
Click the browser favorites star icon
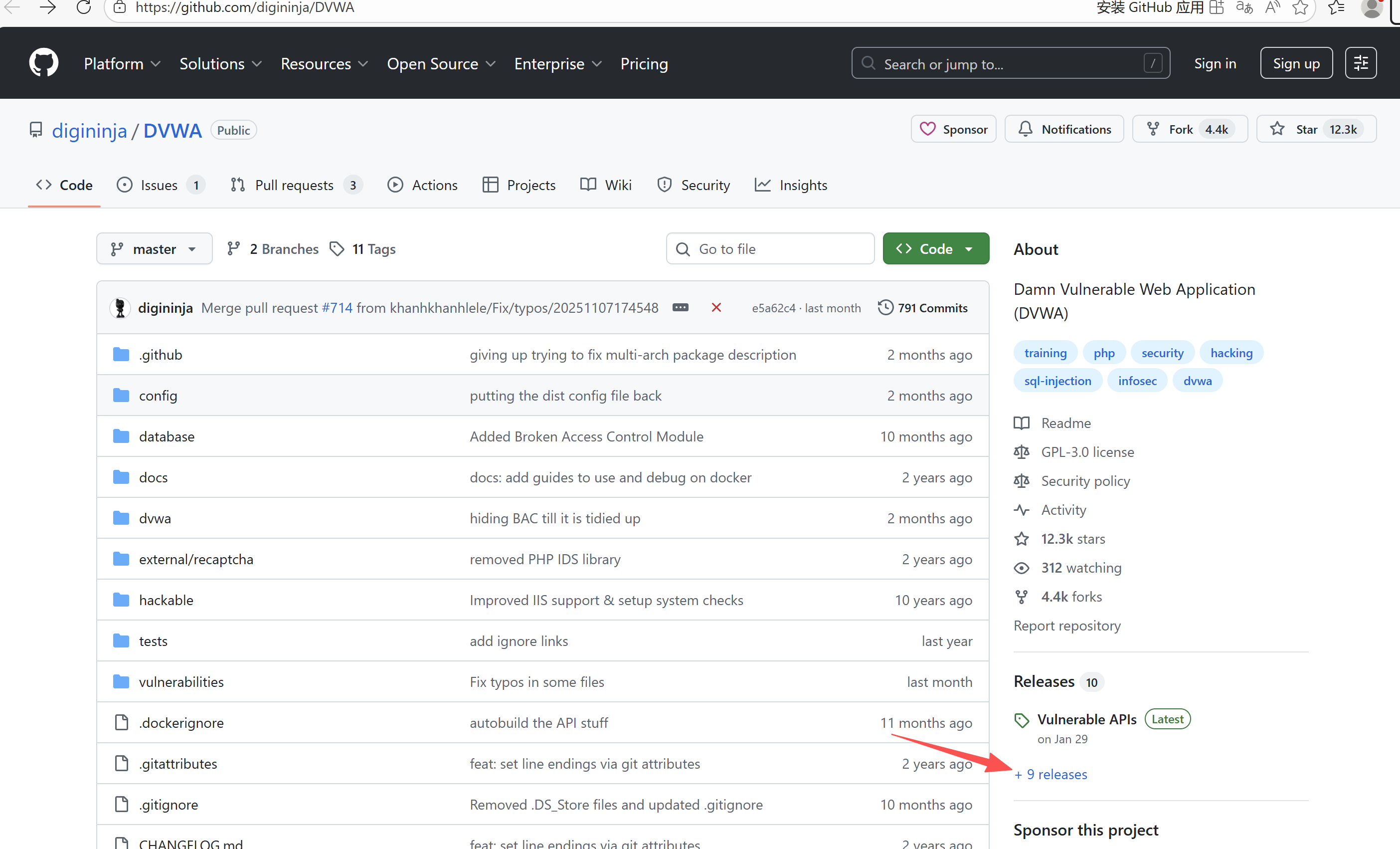(1300, 7)
